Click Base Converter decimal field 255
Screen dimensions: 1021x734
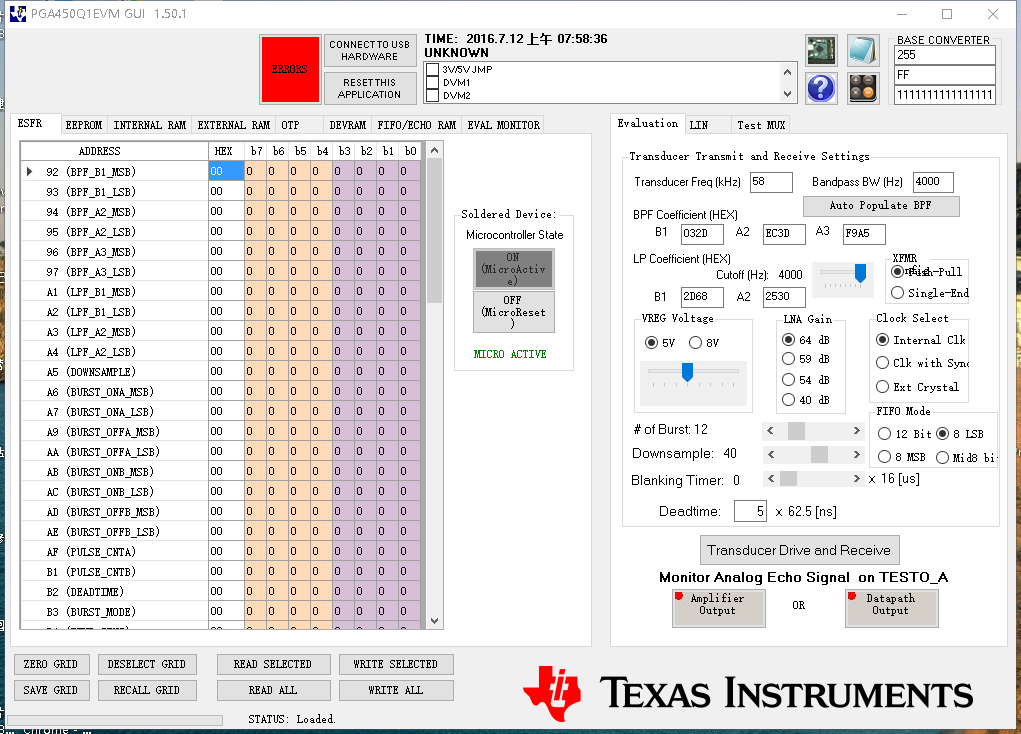coord(945,55)
